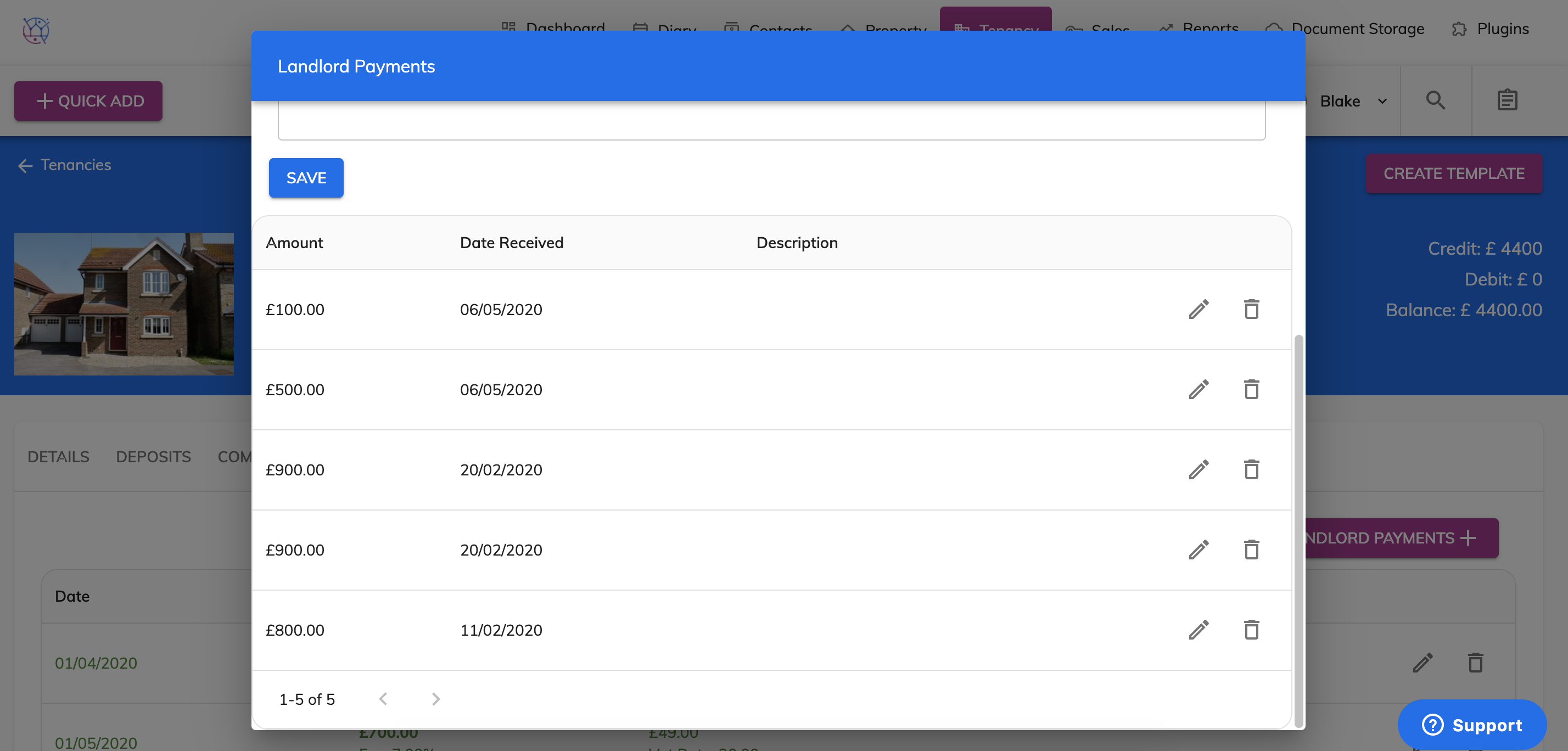This screenshot has height=751, width=1568.
Task: Delete the 01/04/2020 transaction
Action: pyautogui.click(x=1475, y=663)
